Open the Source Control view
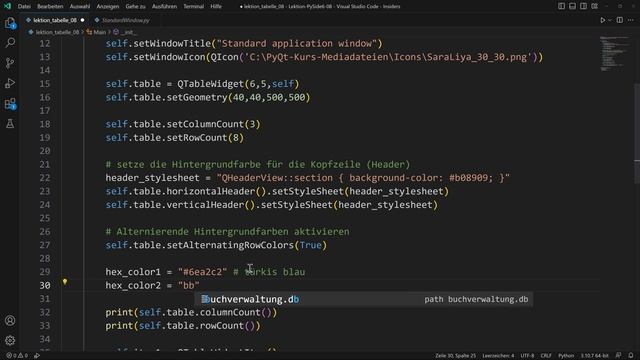The image size is (640, 360). coord(10,63)
